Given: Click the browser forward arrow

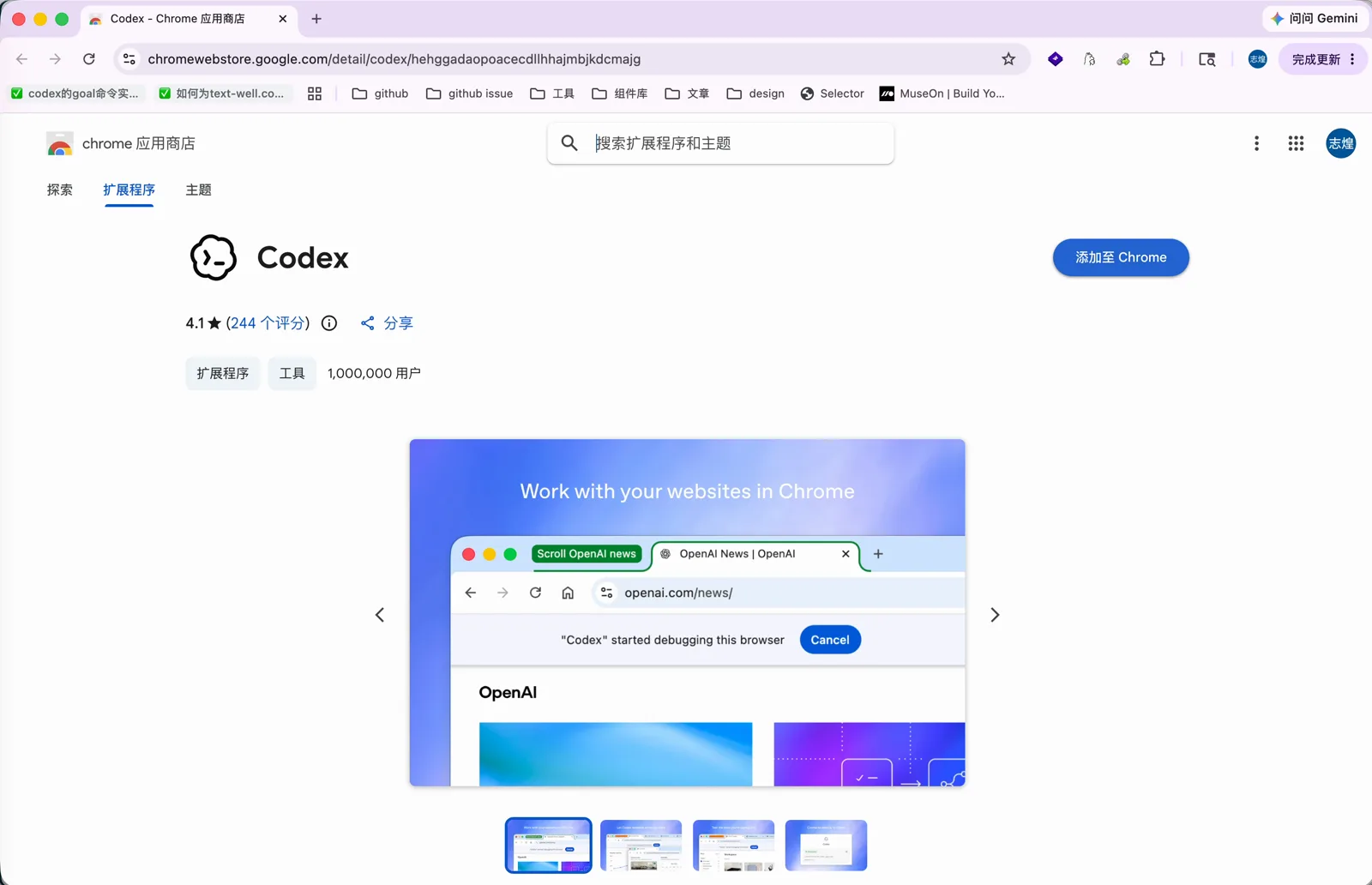Looking at the screenshot, I should point(55,59).
